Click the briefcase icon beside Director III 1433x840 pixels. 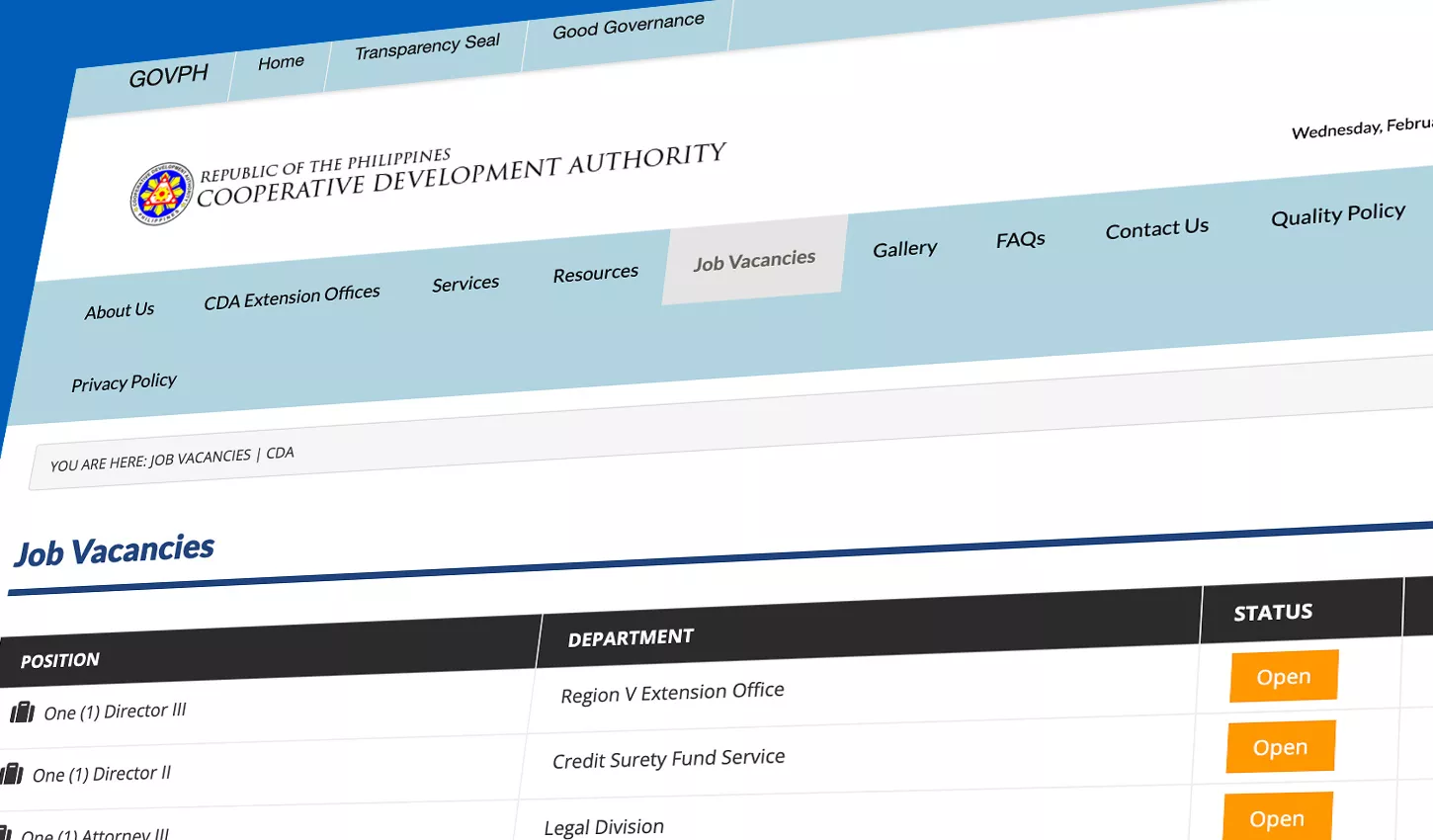click(x=22, y=709)
